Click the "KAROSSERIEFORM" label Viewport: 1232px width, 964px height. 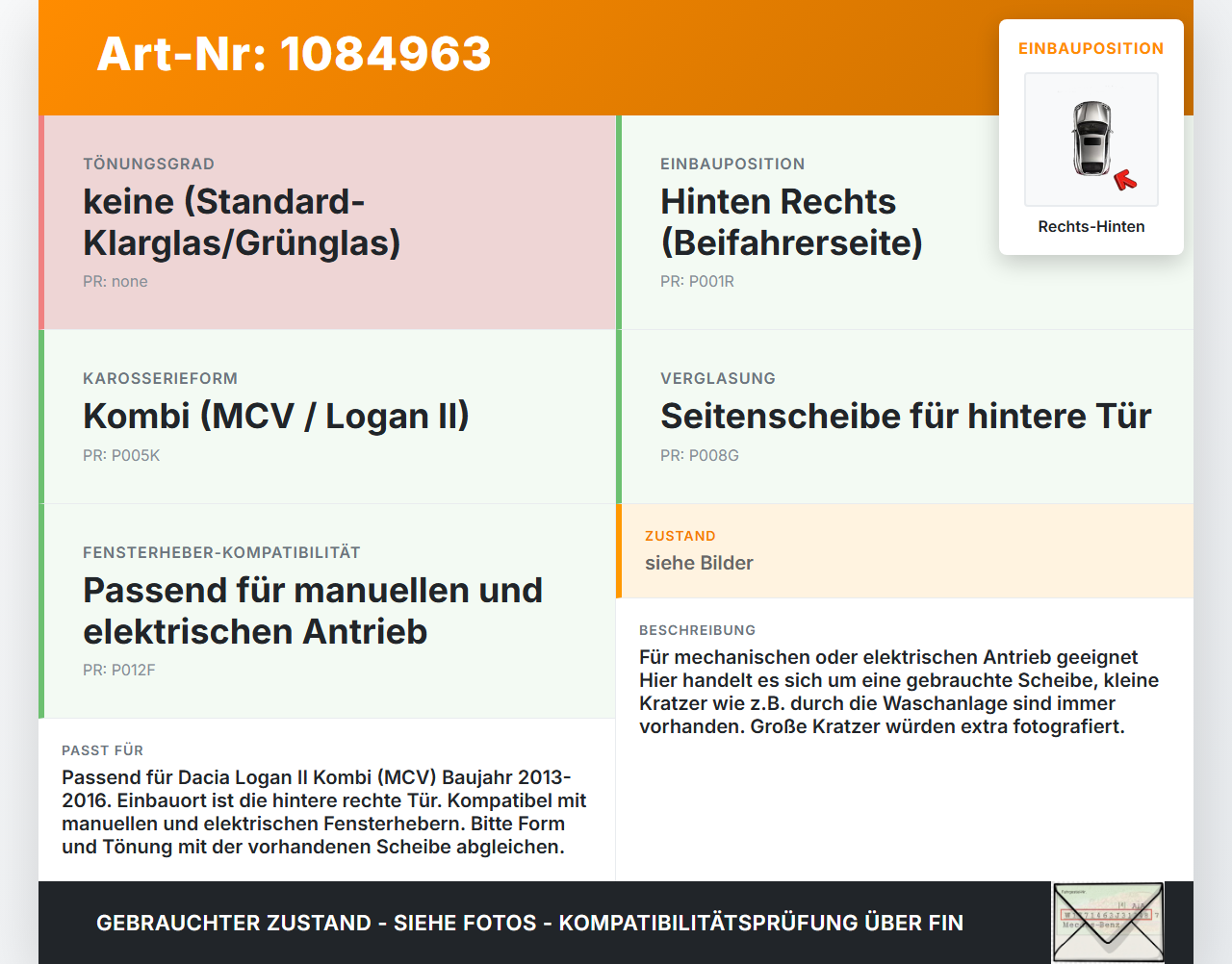[x=160, y=378]
